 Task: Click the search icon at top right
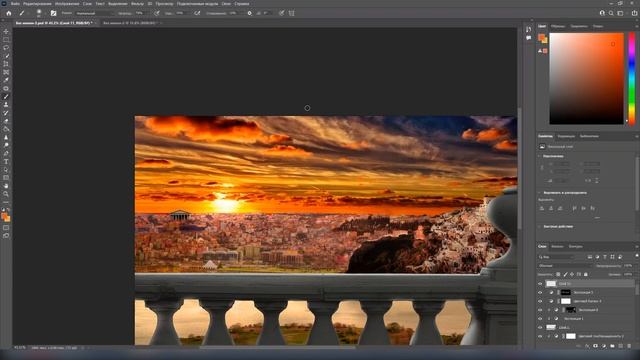pos(611,13)
